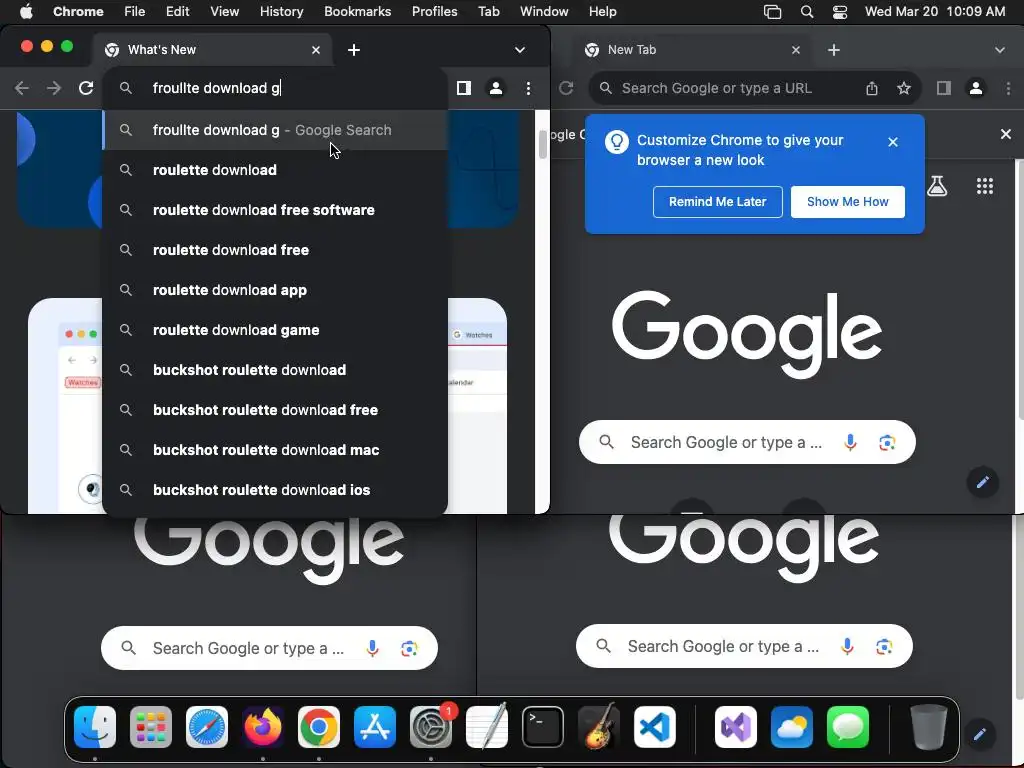Select 'buckshot roulette download free' suggestion

[x=275, y=409]
